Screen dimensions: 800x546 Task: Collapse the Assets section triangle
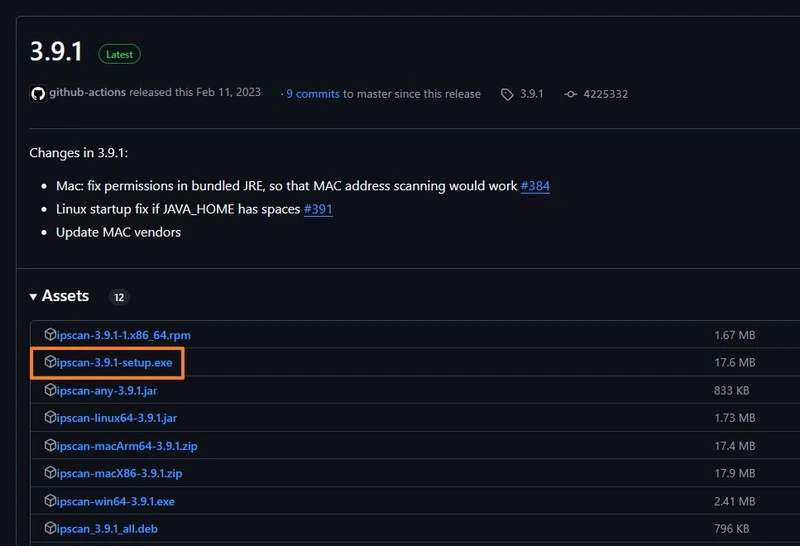(33, 296)
